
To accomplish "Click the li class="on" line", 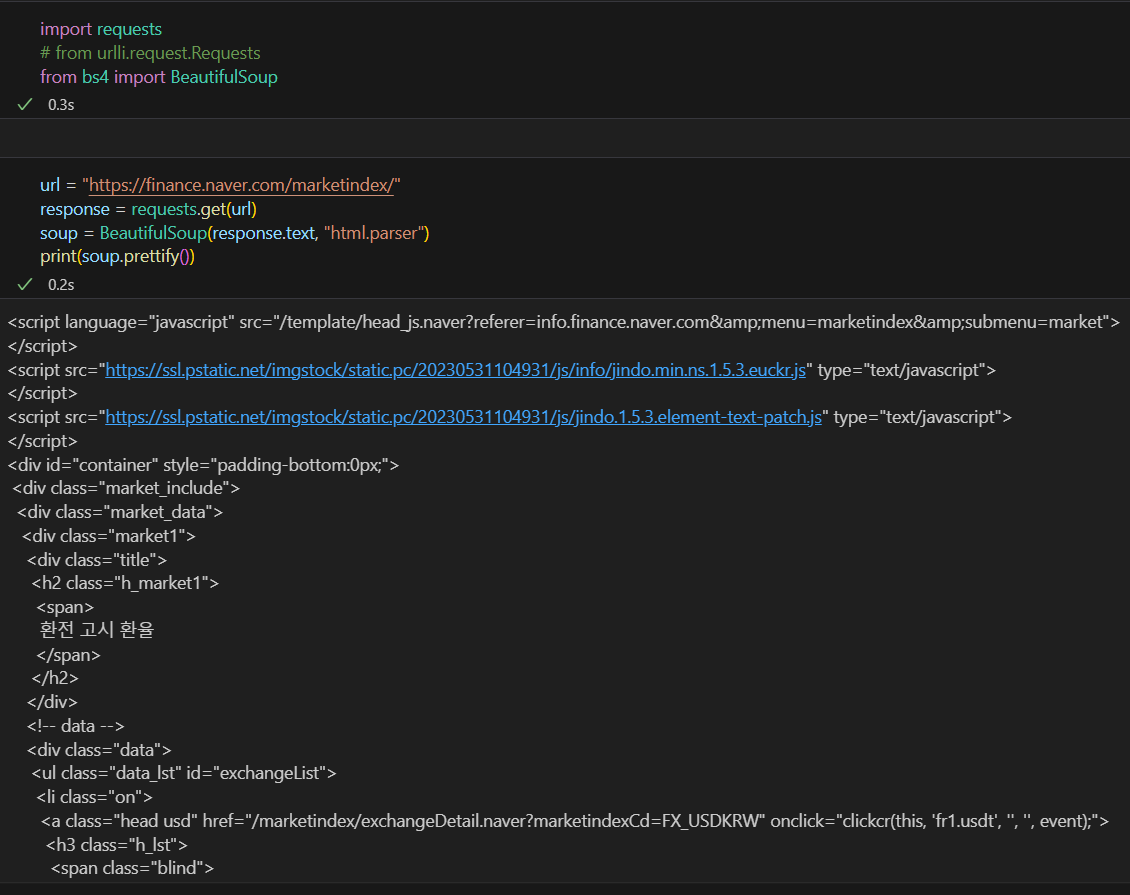I will tap(94, 797).
